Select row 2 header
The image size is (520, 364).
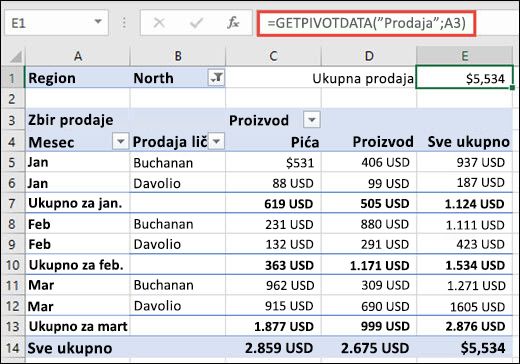pos(12,99)
